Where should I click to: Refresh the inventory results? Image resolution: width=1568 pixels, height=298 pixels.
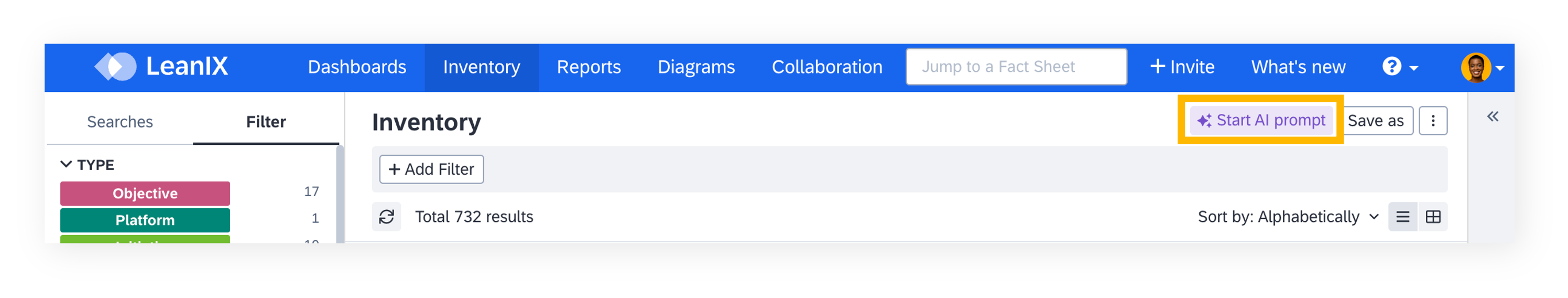[x=387, y=217]
